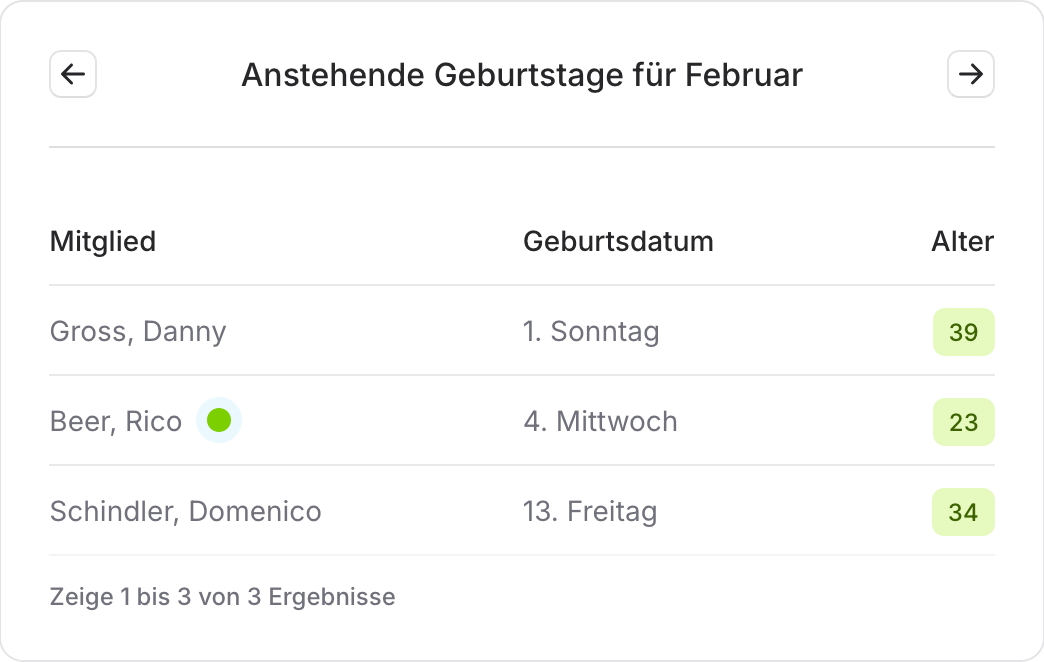Open the entry for Beer, Rico

(115, 421)
